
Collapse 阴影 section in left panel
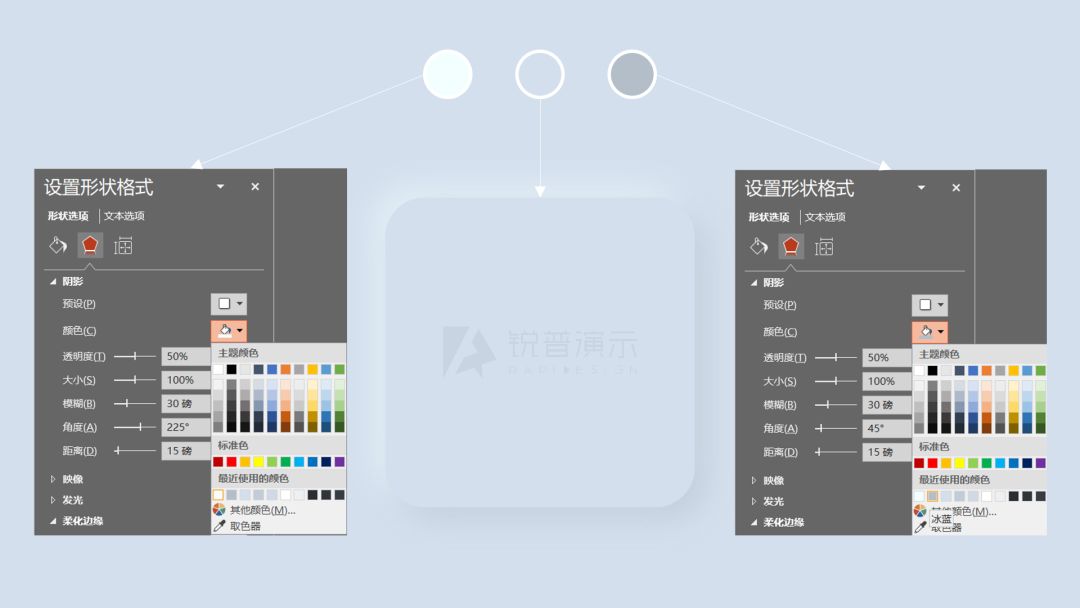pyautogui.click(x=53, y=282)
